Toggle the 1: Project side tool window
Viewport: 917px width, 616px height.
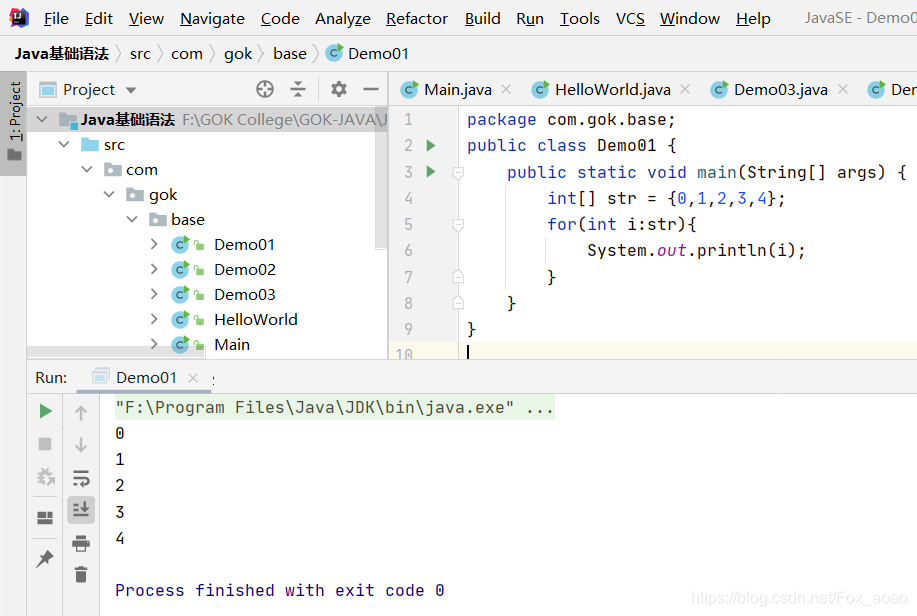[14, 123]
